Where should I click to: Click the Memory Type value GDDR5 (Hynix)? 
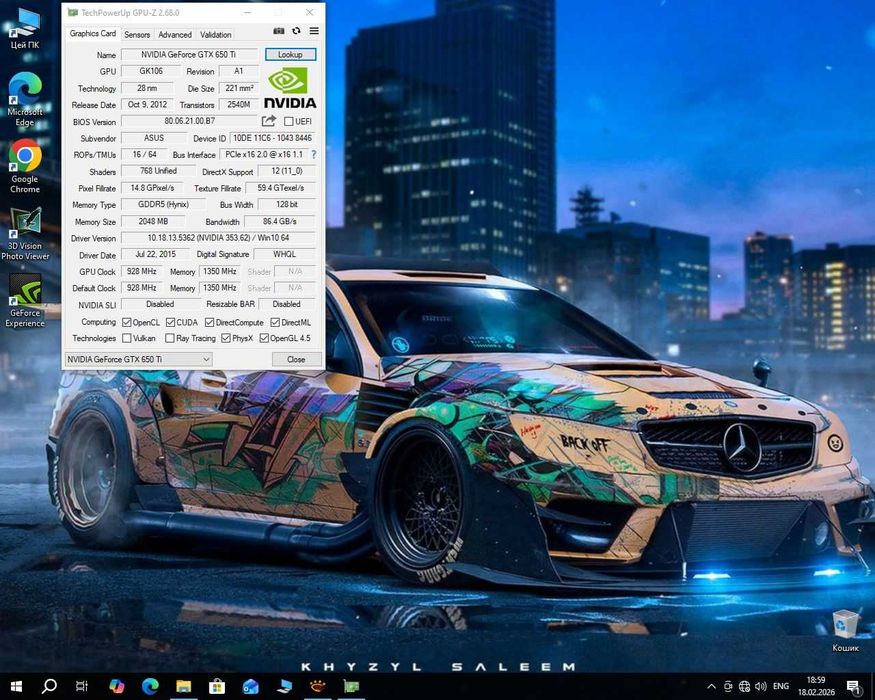163,204
